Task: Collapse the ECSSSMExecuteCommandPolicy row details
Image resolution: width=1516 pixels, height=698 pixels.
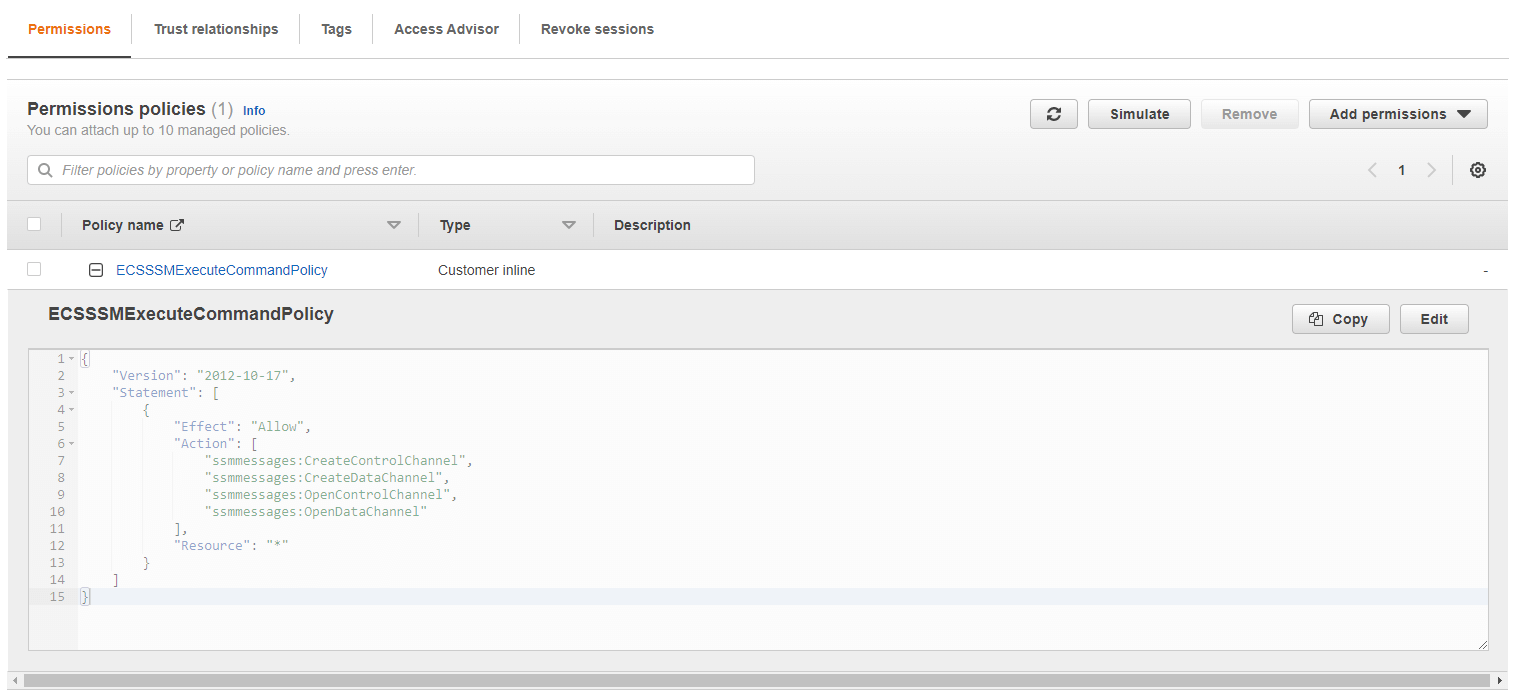Action: click(96, 269)
